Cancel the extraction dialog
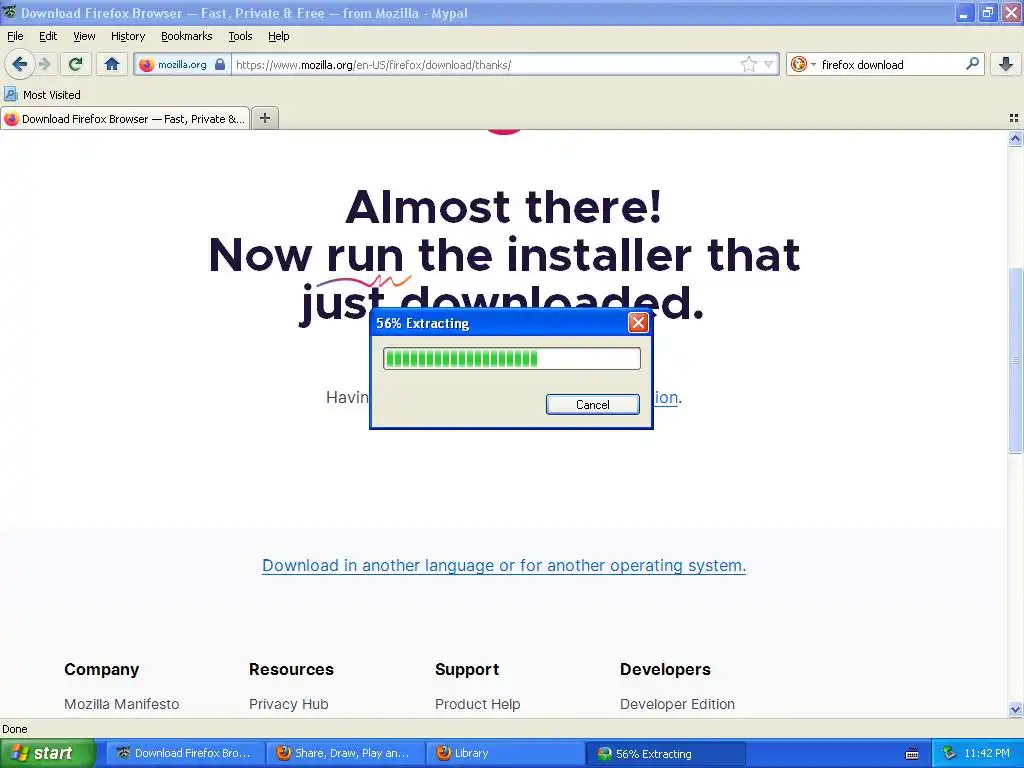1024x768 pixels. click(592, 404)
